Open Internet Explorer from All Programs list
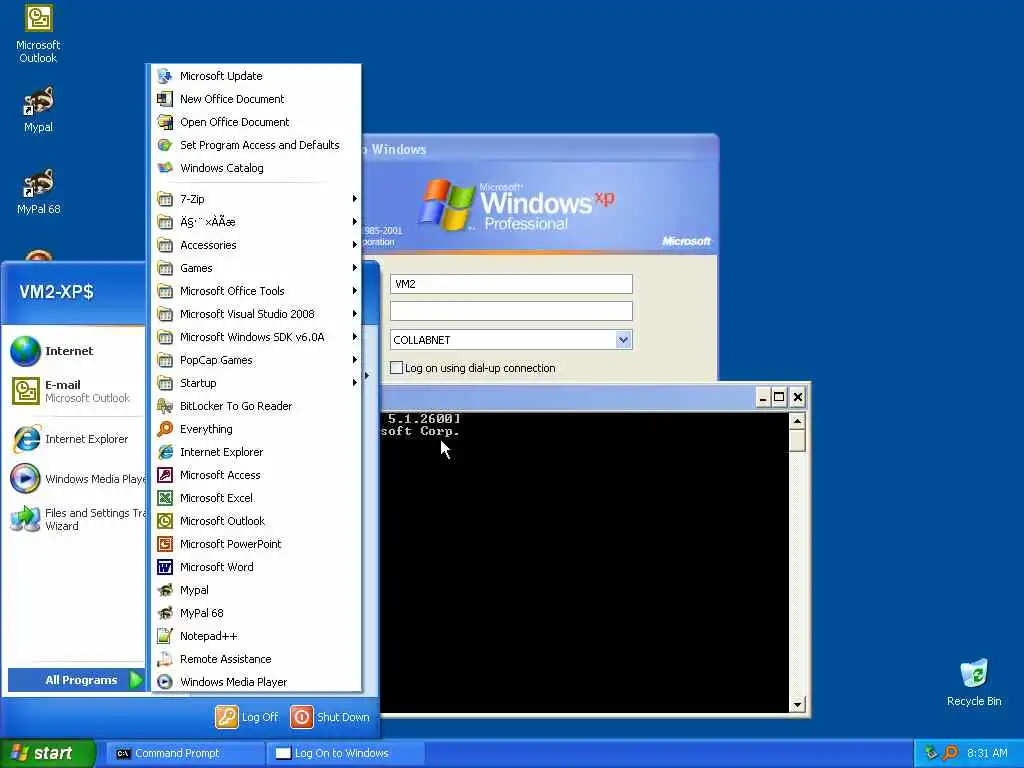Screen dimensions: 1024x768 point(255,452)
